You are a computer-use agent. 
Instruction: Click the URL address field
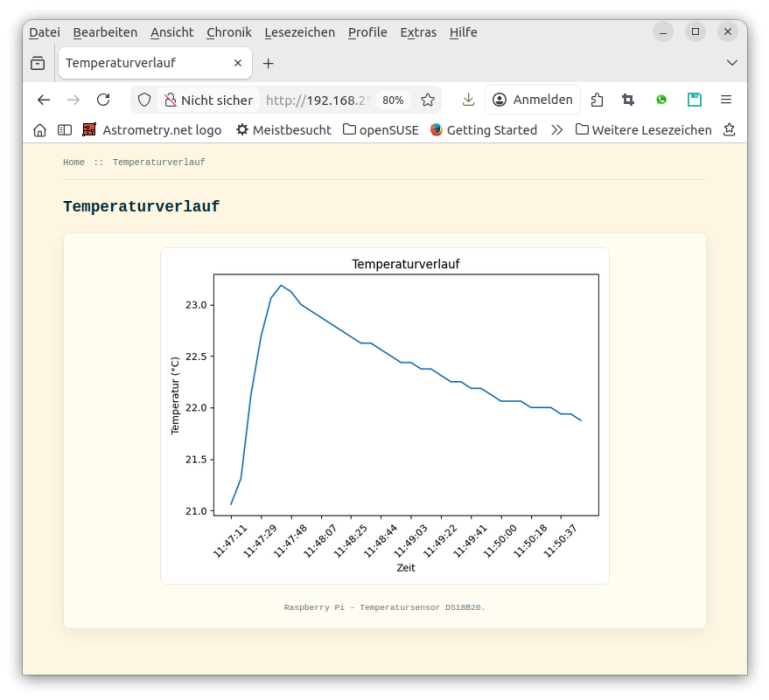(317, 100)
